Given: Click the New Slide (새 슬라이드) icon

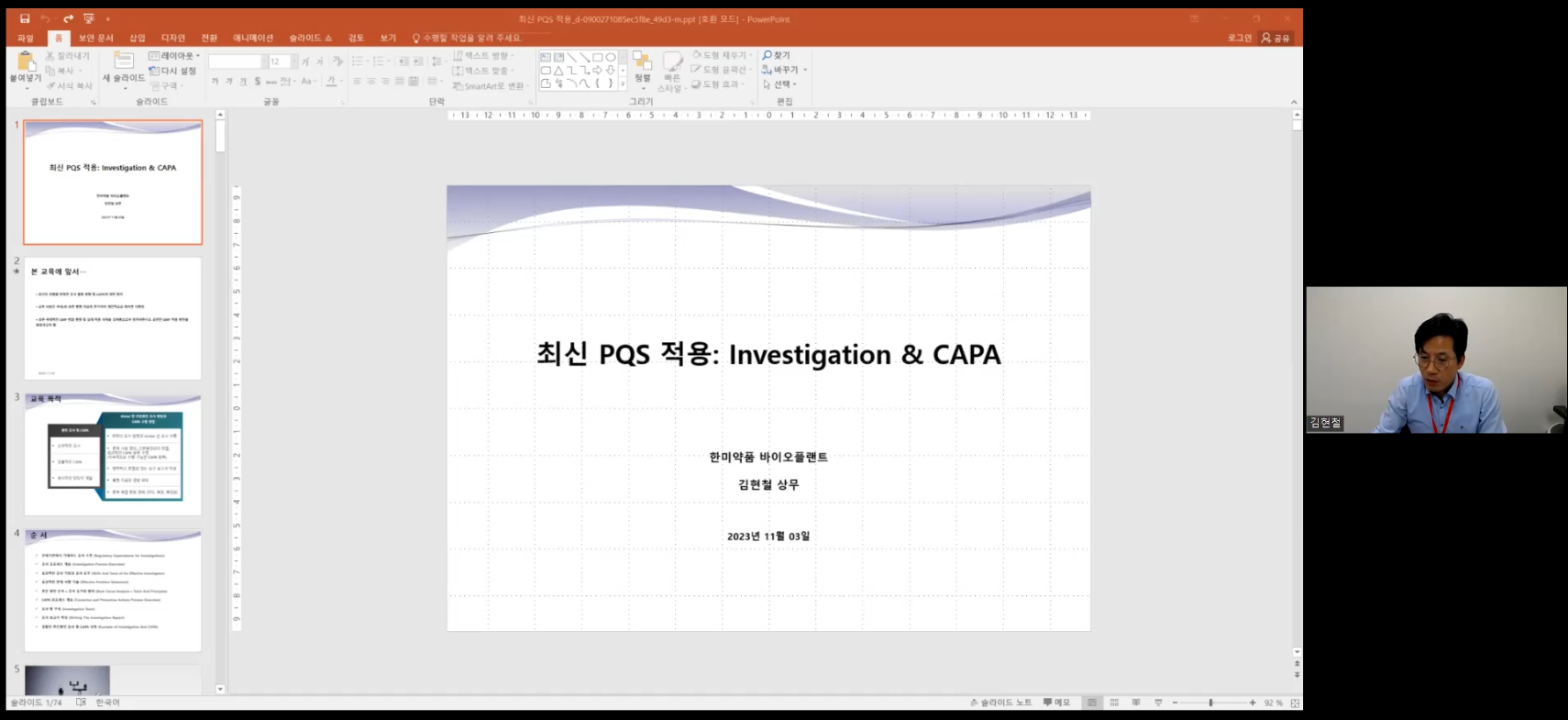Looking at the screenshot, I should click(x=124, y=61).
